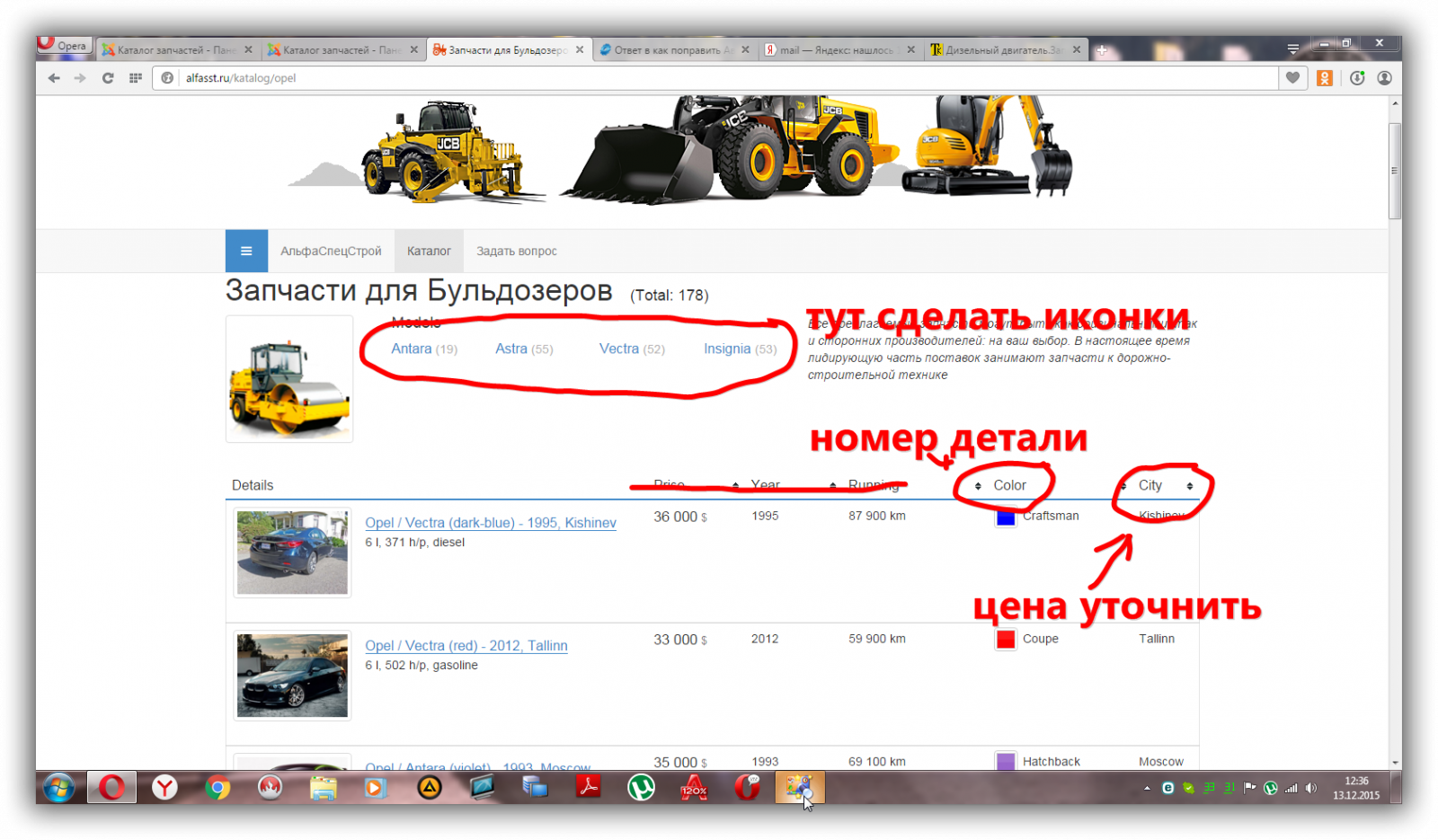The width and height of the screenshot is (1438, 840).
Task: Click the dark-blue Vectra car thumbnail
Action: coord(292,553)
